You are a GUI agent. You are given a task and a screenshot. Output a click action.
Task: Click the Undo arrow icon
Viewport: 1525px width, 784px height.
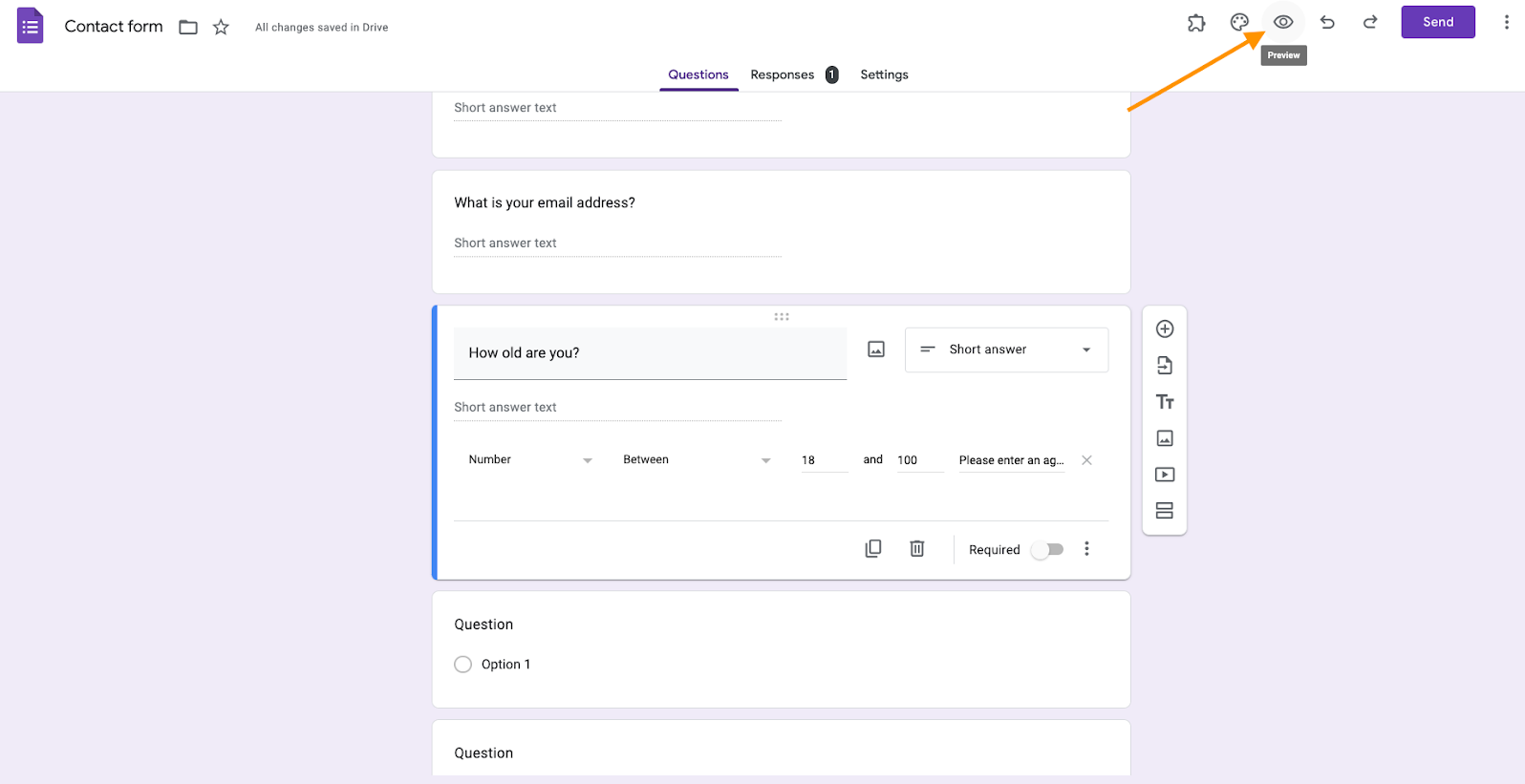1327,22
